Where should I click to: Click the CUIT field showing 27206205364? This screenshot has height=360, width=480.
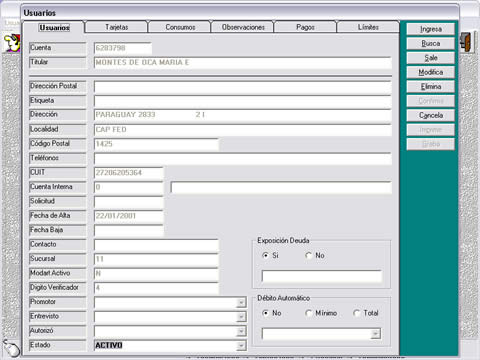tap(129, 173)
